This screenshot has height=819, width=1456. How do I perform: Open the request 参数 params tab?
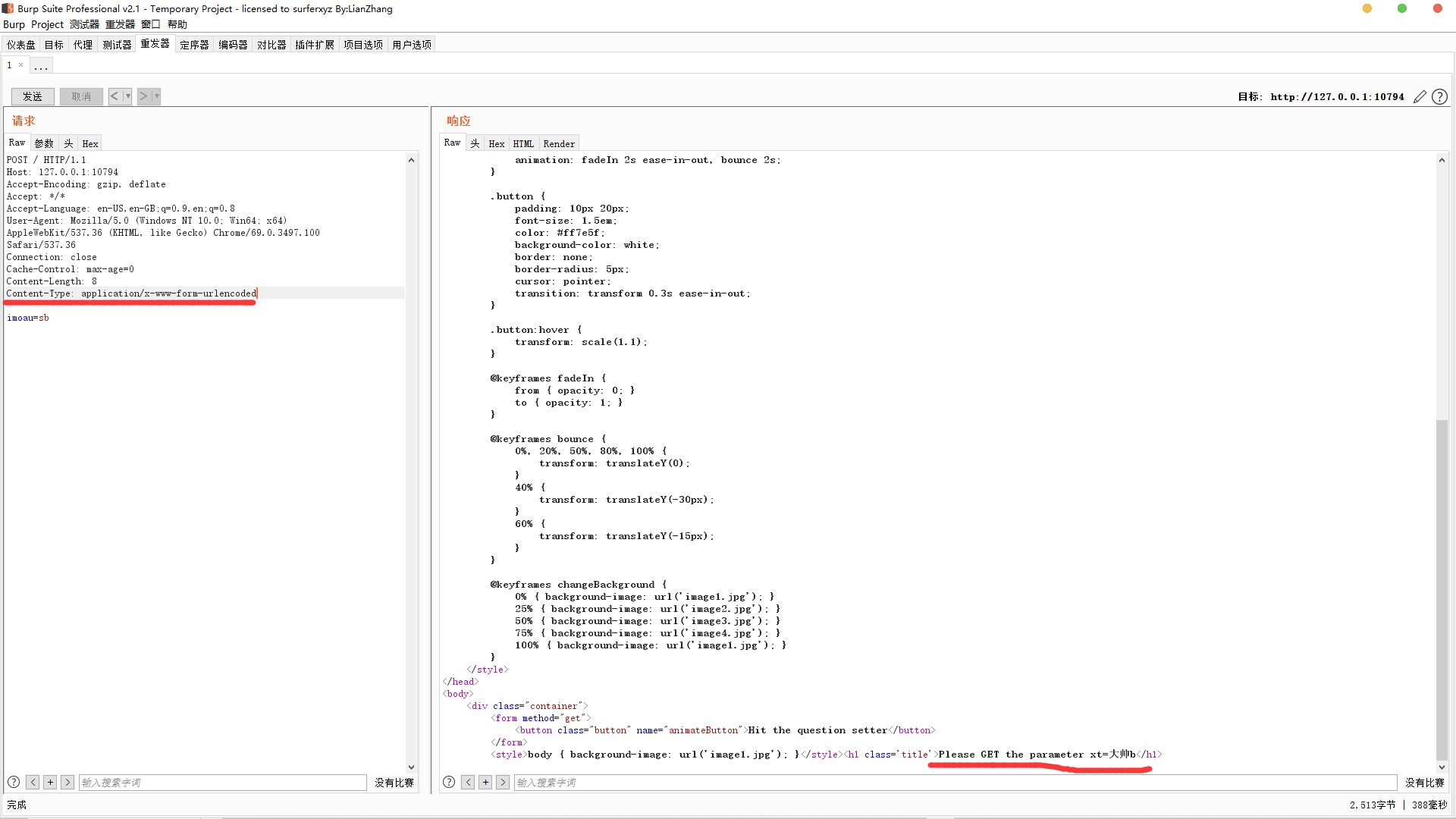[x=44, y=143]
